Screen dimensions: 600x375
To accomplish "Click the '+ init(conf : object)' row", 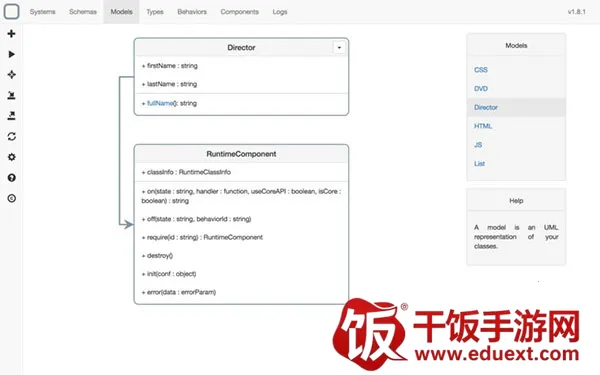I will (169, 274).
